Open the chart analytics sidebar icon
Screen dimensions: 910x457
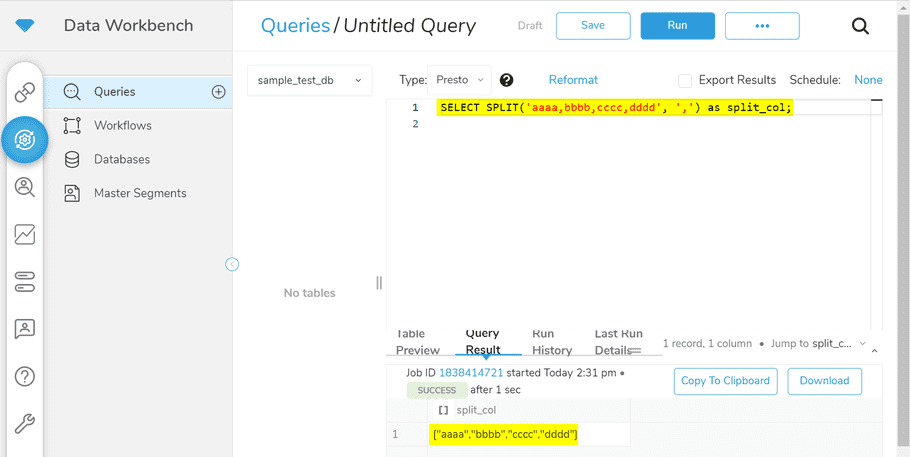tap(24, 235)
